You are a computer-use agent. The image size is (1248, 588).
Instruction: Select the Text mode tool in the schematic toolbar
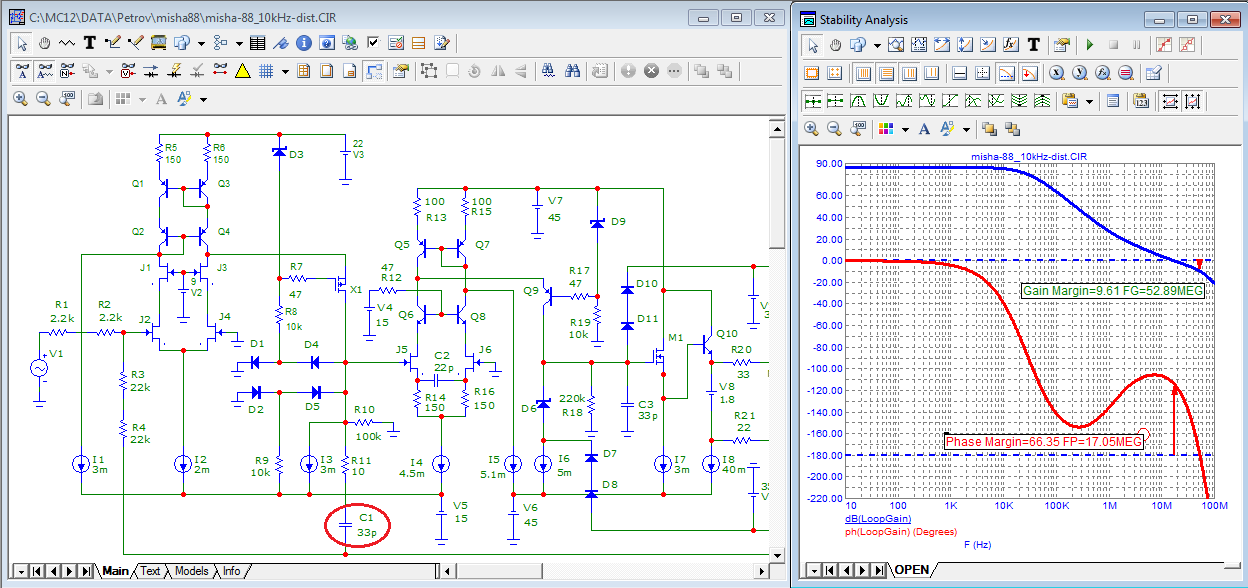click(89, 43)
